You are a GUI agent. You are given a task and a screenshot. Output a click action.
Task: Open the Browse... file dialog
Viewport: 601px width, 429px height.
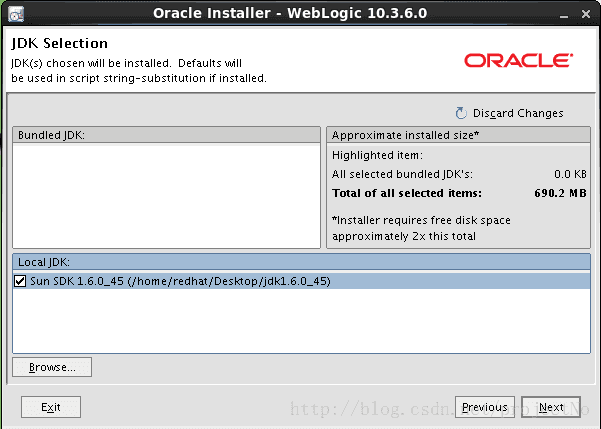coord(52,367)
